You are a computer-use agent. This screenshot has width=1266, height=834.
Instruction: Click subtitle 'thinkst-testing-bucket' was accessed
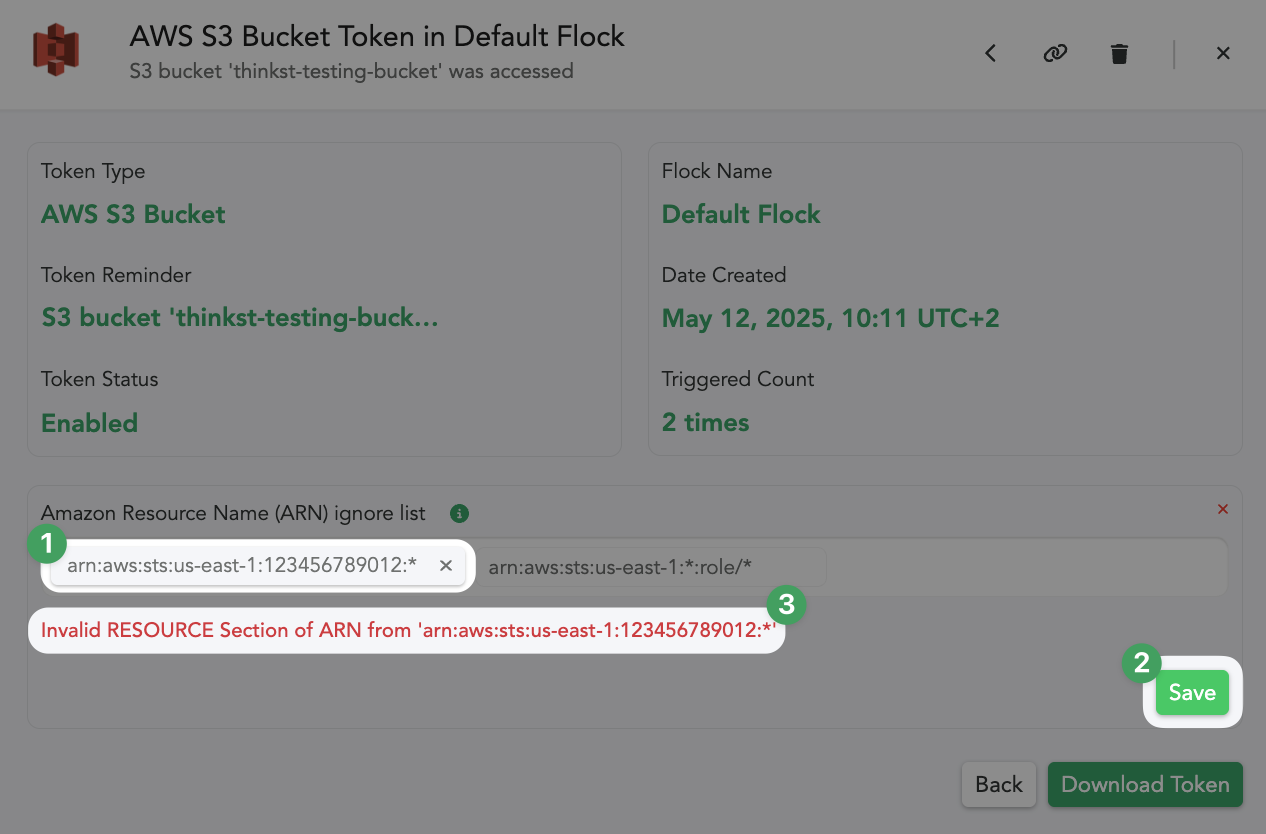pos(351,71)
